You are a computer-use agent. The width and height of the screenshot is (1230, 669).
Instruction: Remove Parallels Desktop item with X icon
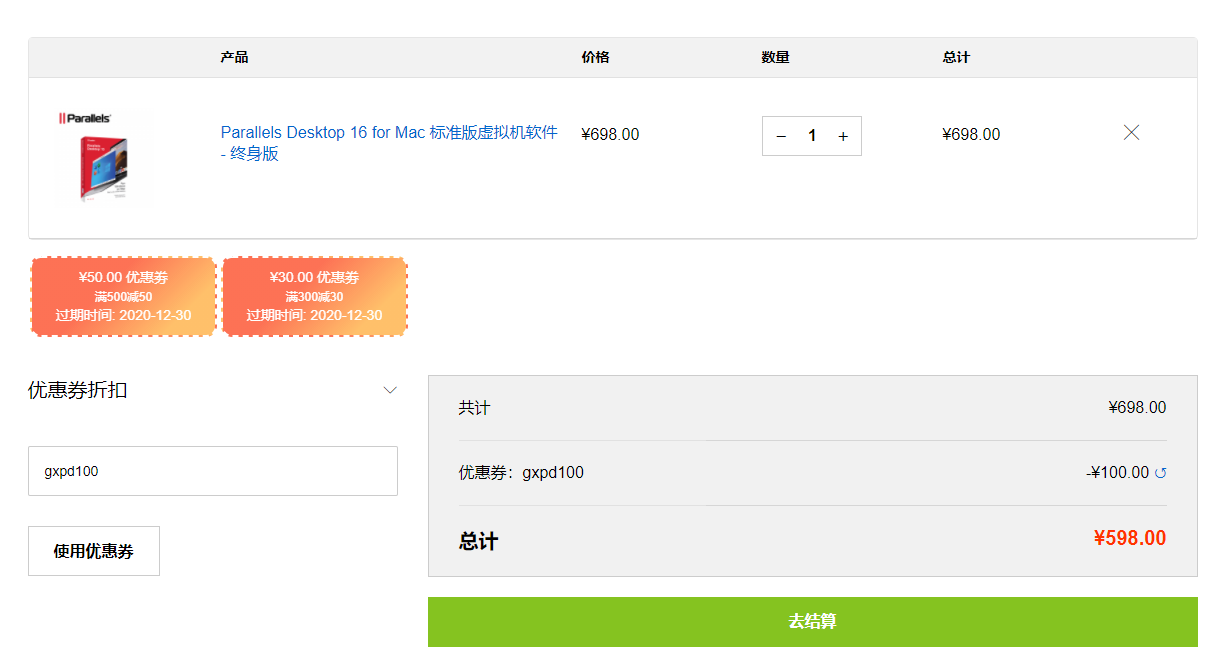[1131, 132]
